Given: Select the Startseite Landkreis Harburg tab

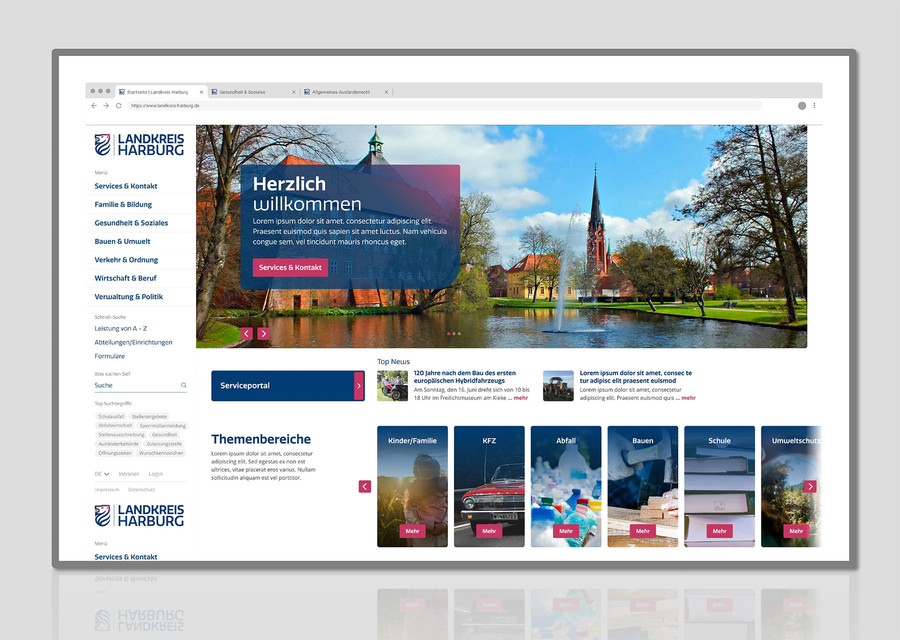Looking at the screenshot, I should [x=160, y=92].
